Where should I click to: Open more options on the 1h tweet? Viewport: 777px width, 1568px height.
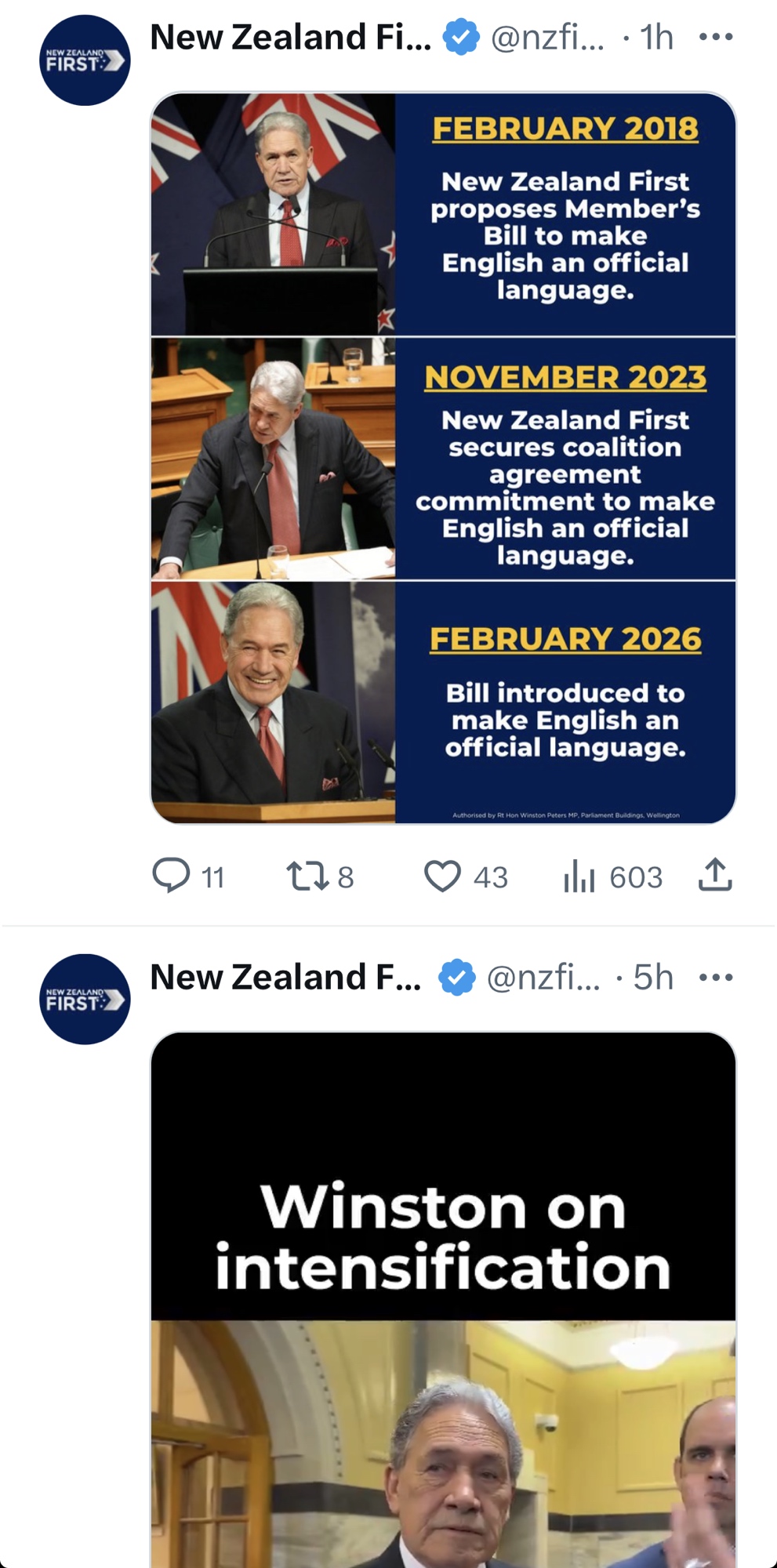pyautogui.click(x=715, y=37)
